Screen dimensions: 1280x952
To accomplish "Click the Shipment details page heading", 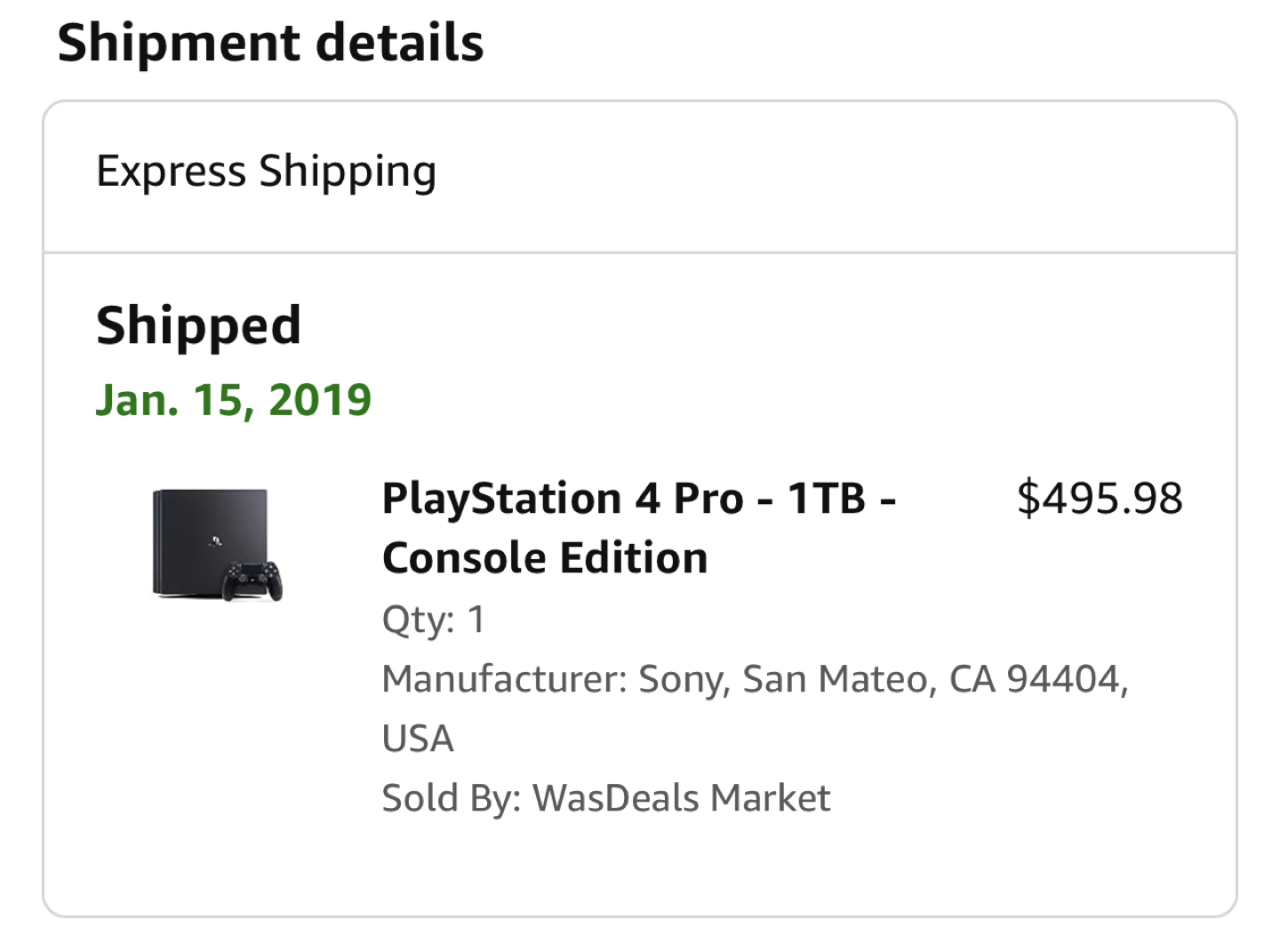I will (x=270, y=42).
